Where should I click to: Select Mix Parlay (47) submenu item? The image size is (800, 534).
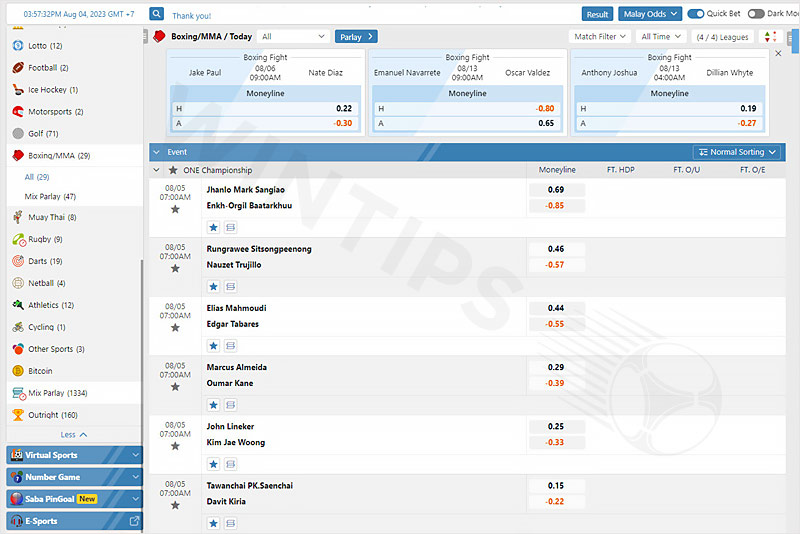click(x=50, y=196)
